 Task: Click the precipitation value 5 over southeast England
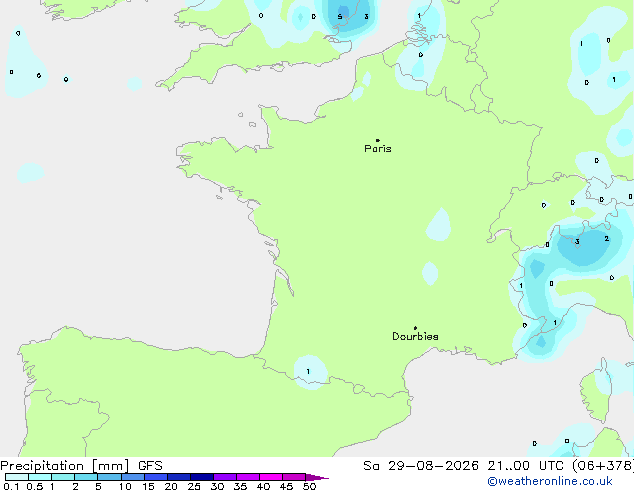[x=340, y=17]
